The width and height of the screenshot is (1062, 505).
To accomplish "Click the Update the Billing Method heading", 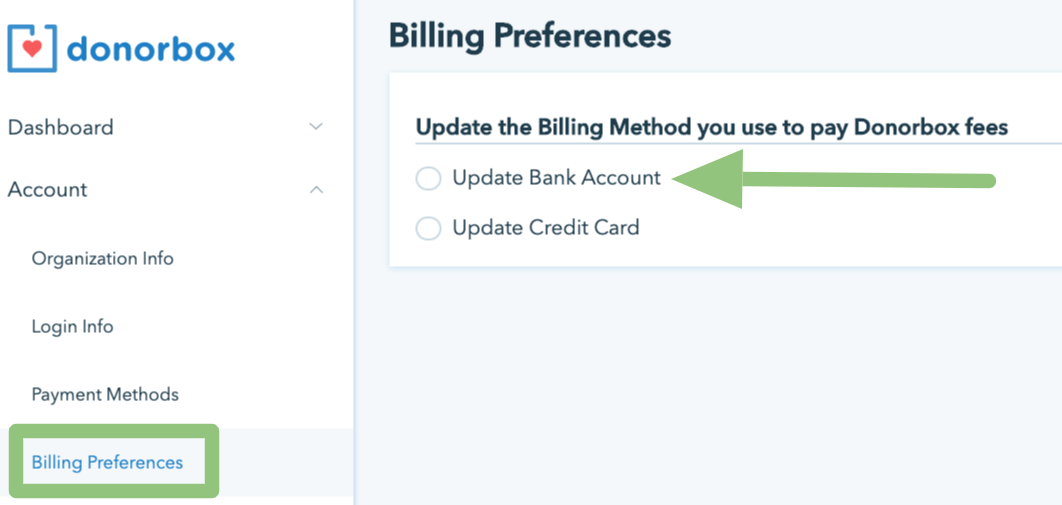I will [711, 127].
